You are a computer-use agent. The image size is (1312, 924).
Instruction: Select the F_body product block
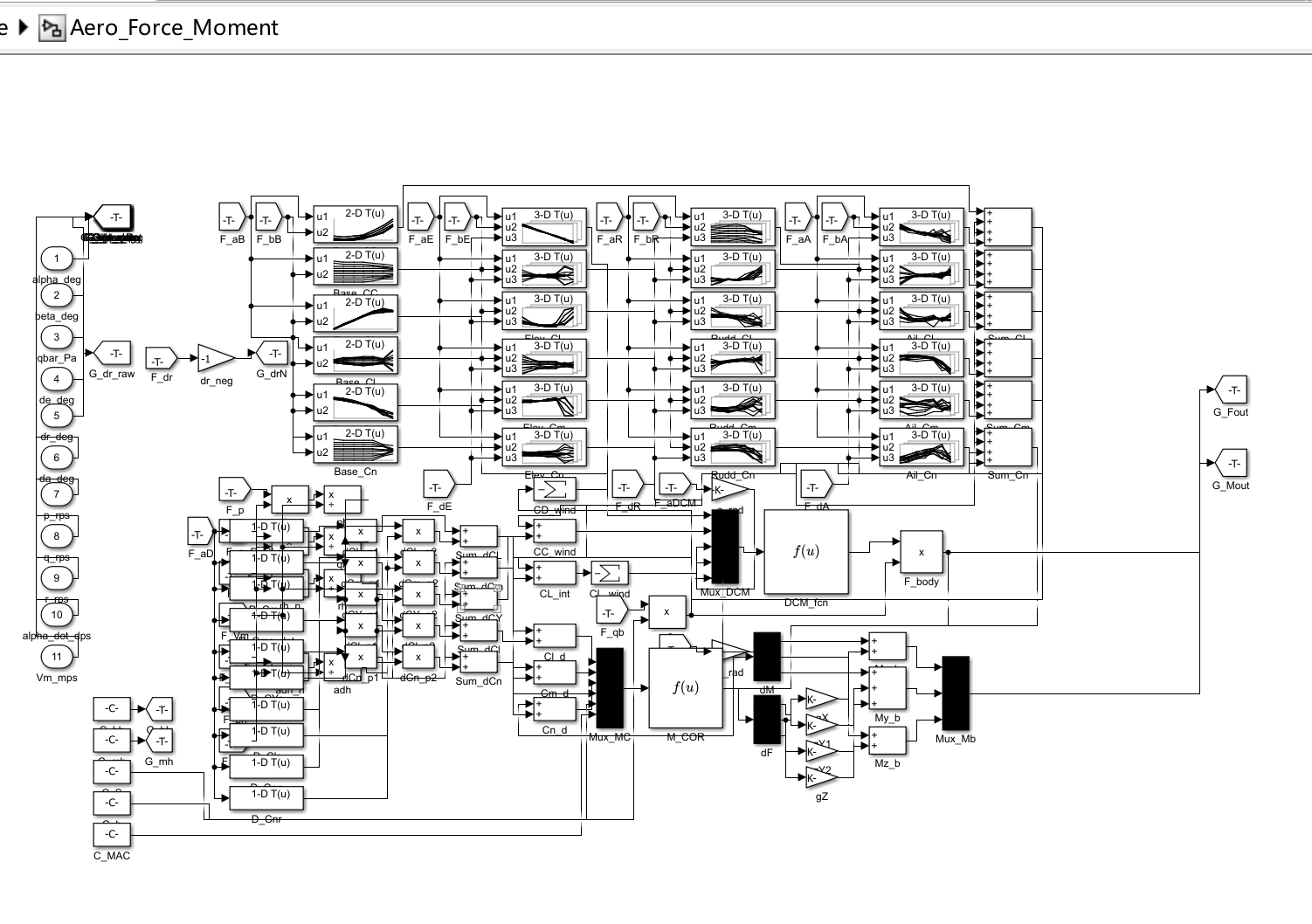pyautogui.click(x=922, y=552)
